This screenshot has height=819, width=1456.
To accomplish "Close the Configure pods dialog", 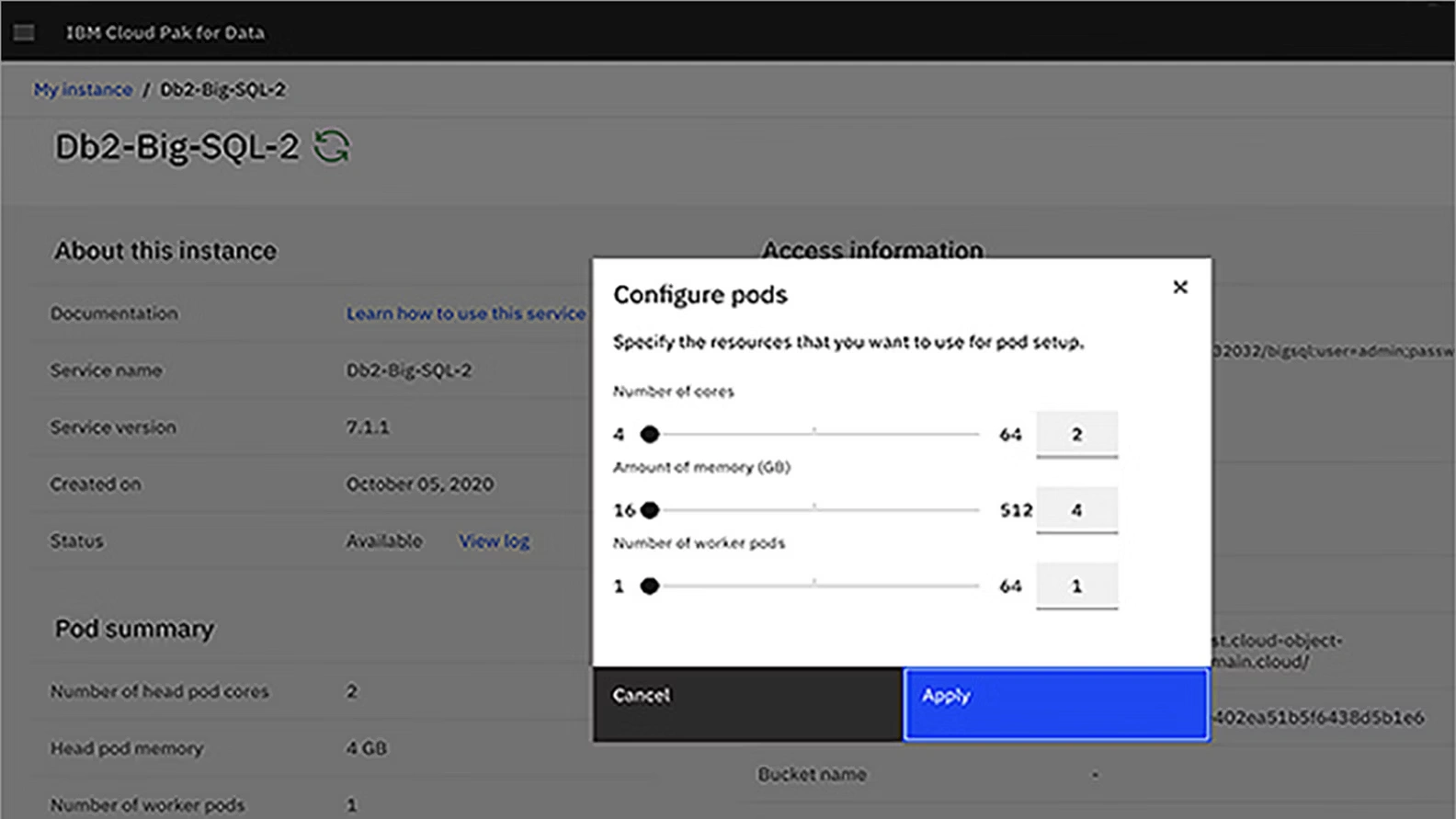I will pos(1180,287).
